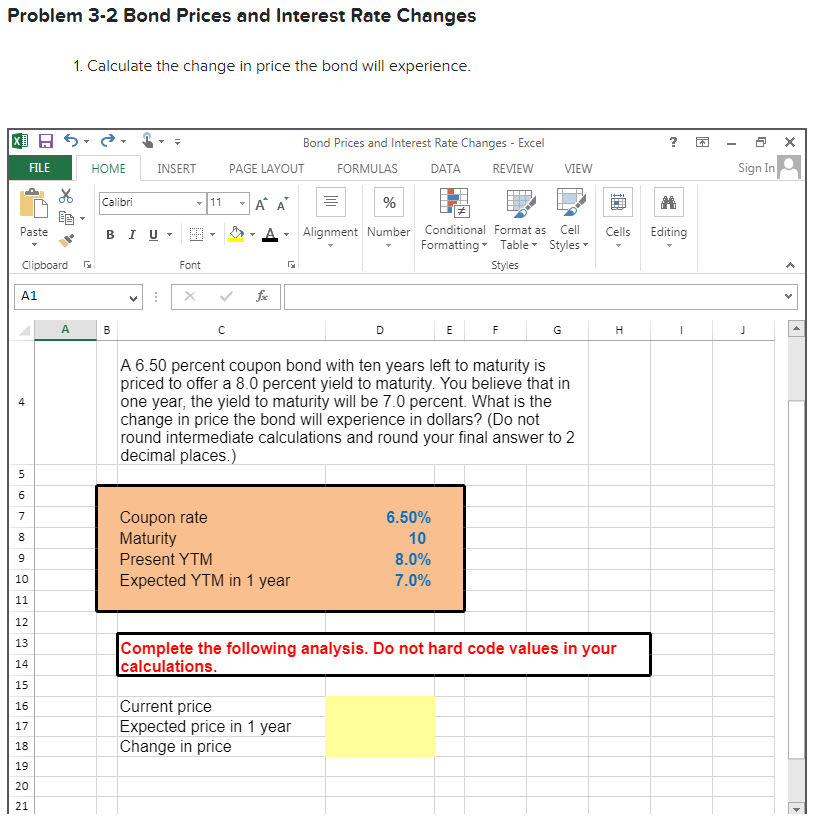
Task: Open the Alignment group icon
Action: 331,202
